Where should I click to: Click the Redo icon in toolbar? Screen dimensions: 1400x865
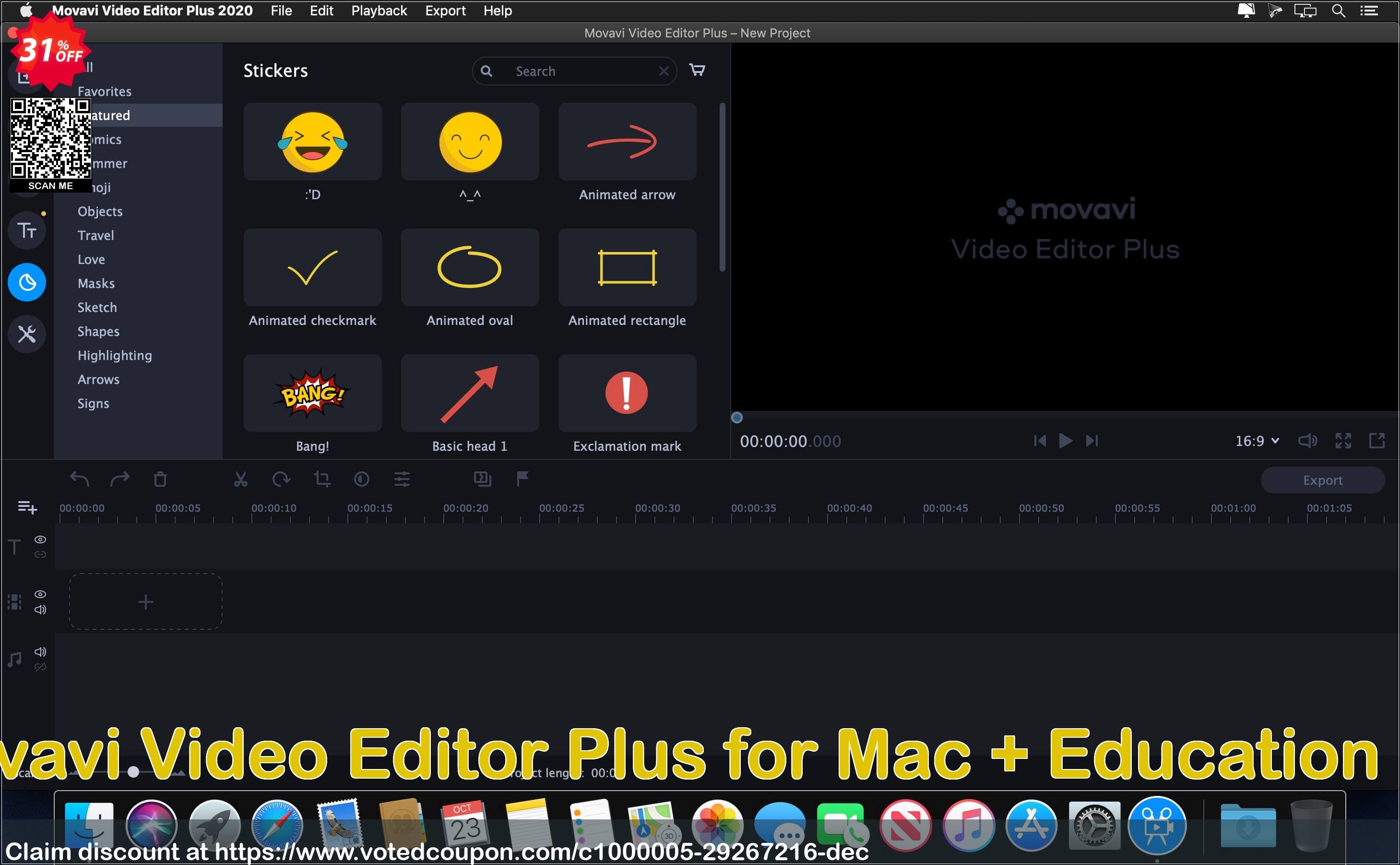coord(120,480)
